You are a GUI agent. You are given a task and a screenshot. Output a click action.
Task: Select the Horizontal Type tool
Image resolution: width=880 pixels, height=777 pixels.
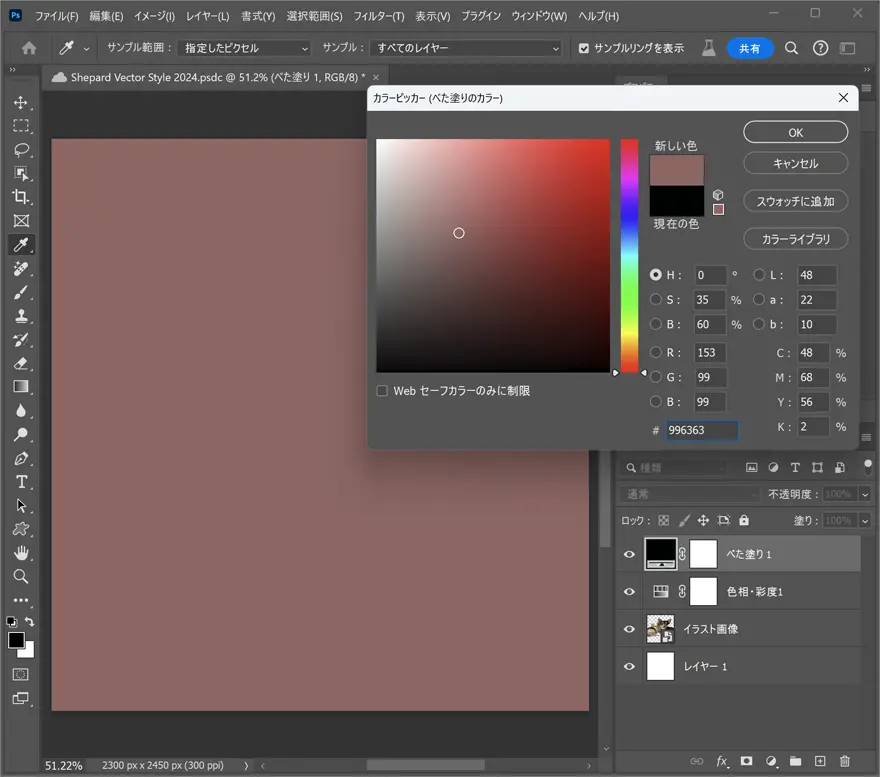[x=21, y=482]
